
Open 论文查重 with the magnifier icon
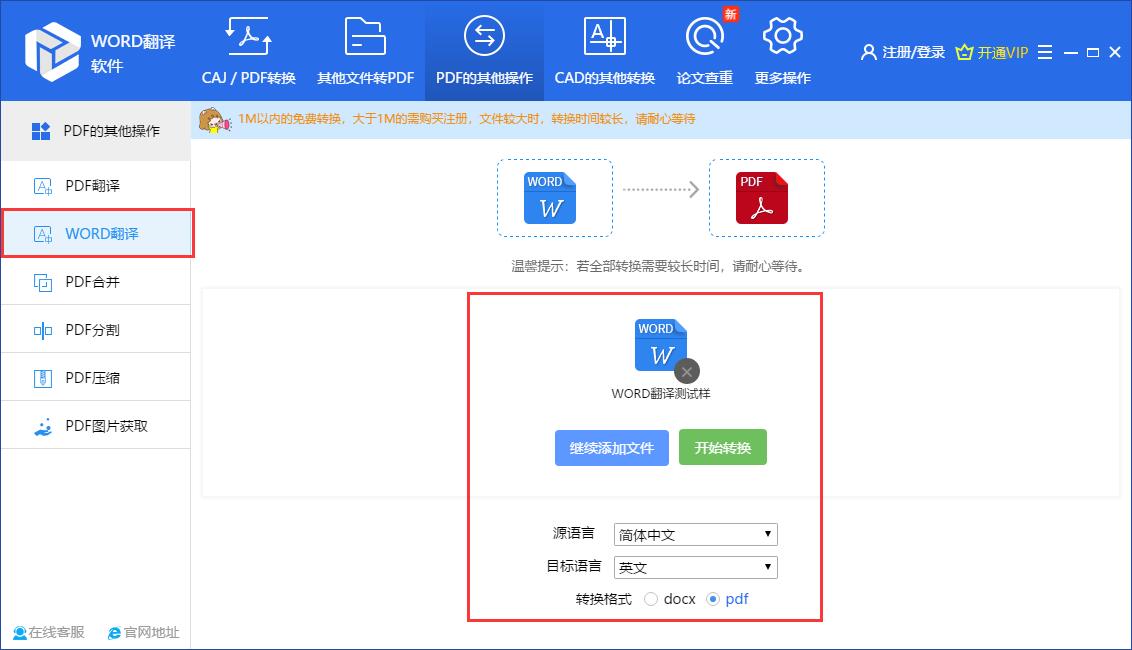(705, 36)
